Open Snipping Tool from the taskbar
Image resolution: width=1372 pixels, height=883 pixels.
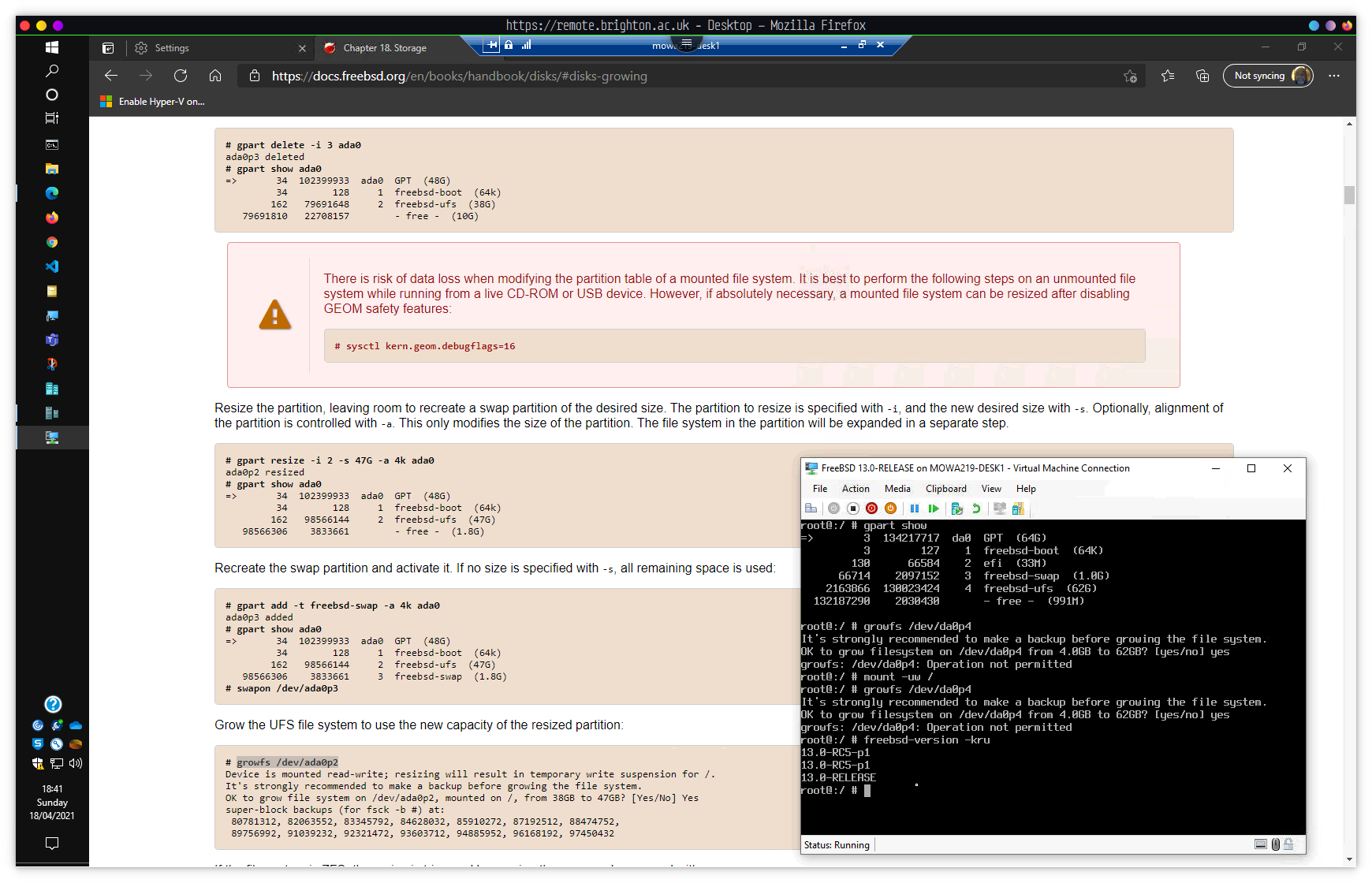click(x=52, y=364)
